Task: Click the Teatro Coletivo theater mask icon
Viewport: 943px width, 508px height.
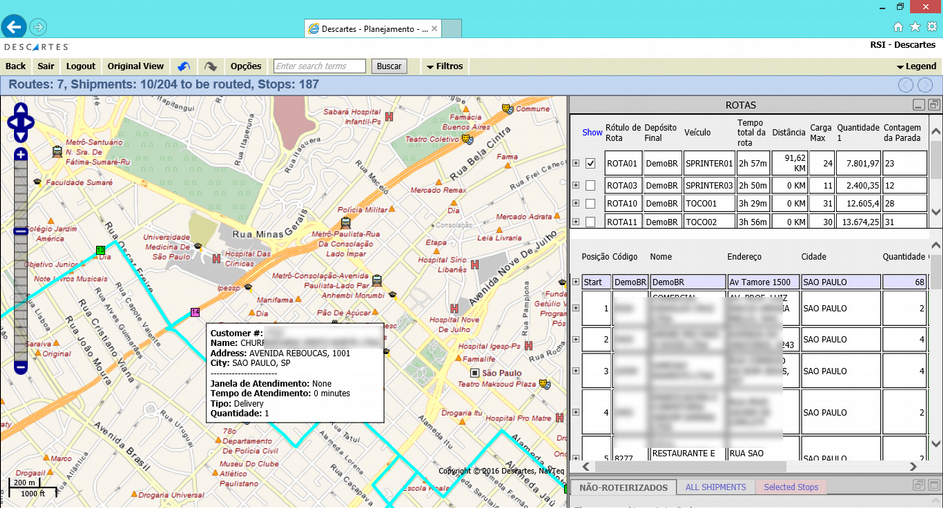Action: [467, 139]
